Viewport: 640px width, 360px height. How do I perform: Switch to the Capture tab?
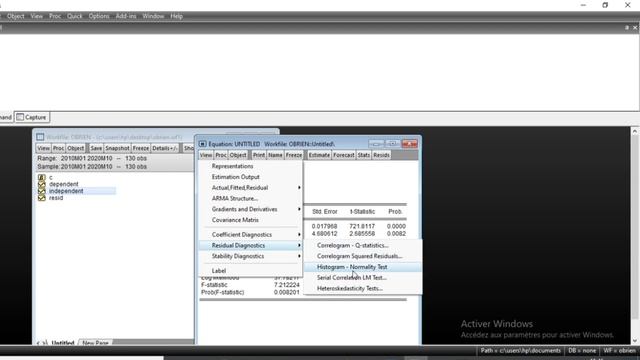click(32, 117)
